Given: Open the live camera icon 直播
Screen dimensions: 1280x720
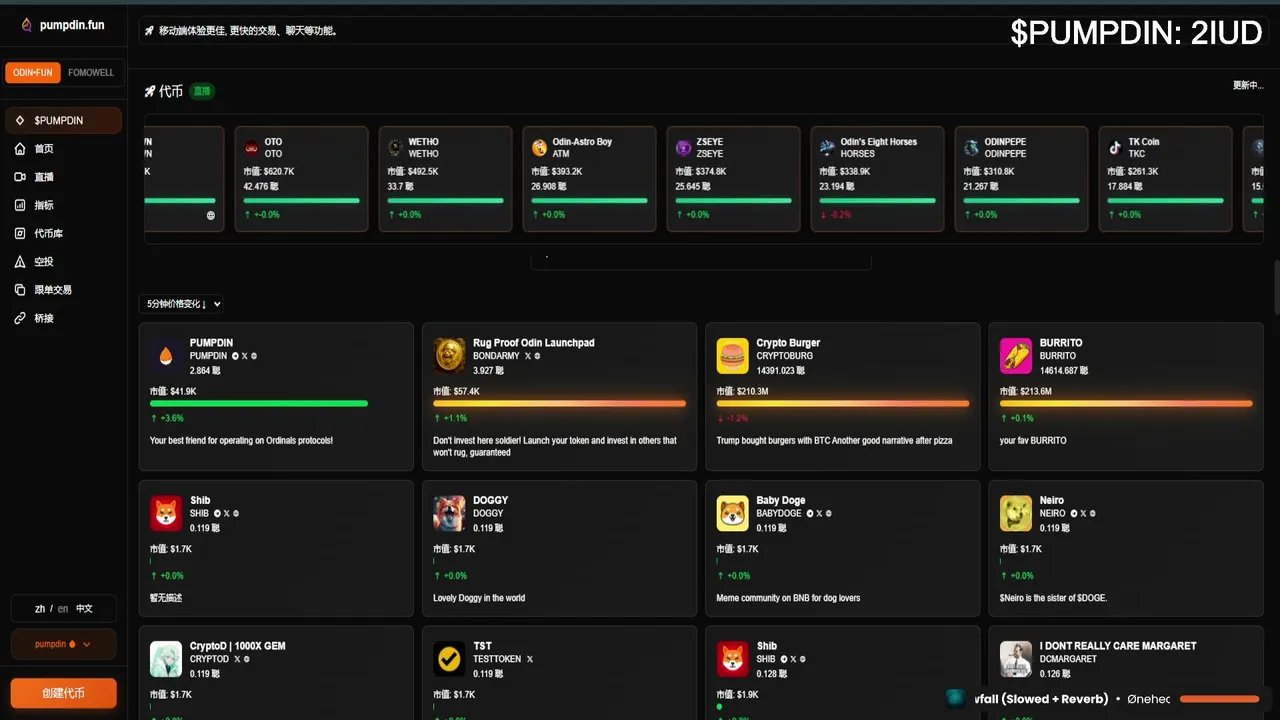Looking at the screenshot, I should (x=20, y=177).
